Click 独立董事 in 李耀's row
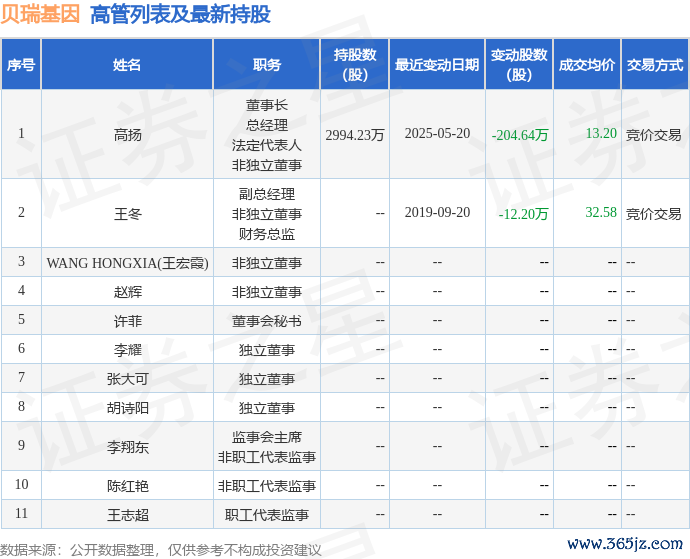The height and width of the screenshot is (559, 690). click(x=267, y=350)
